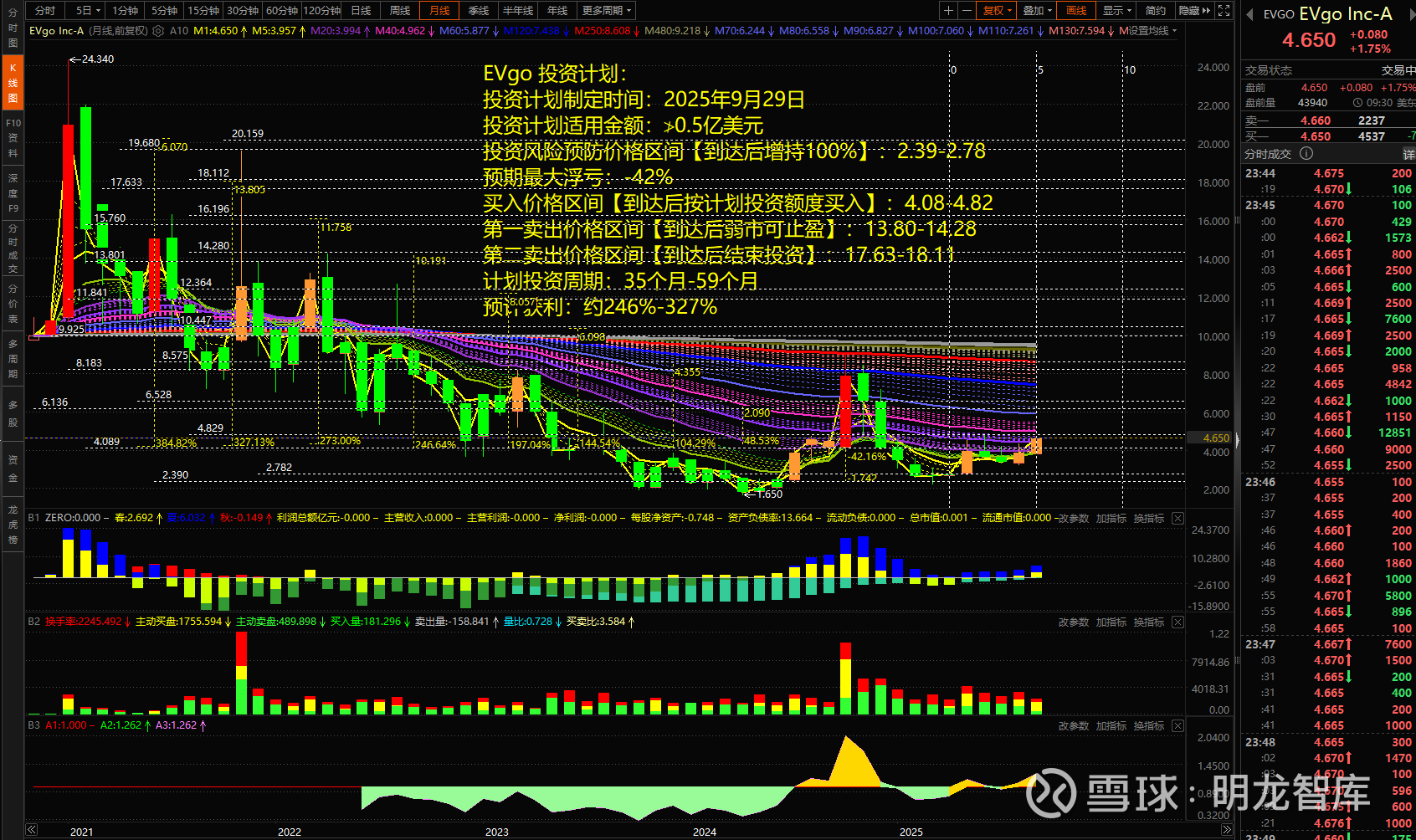1416x840 pixels.
Task: Open the 5日 period dropdown
Action: [x=87, y=11]
